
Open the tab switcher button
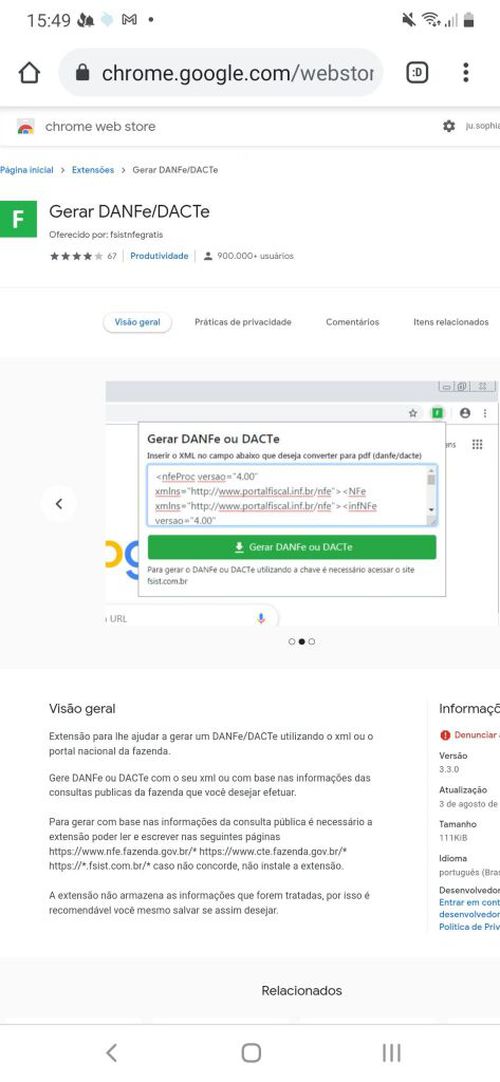pos(417,72)
